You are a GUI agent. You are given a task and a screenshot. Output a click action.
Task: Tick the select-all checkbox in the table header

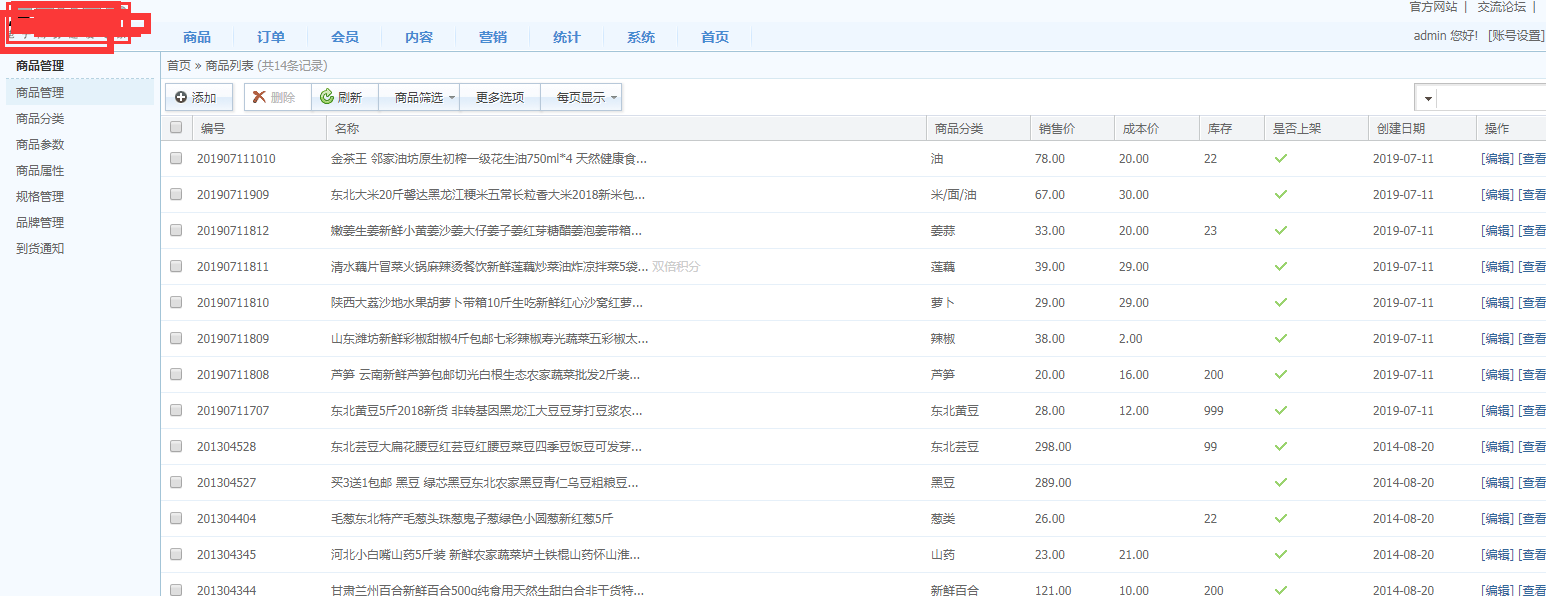176,127
